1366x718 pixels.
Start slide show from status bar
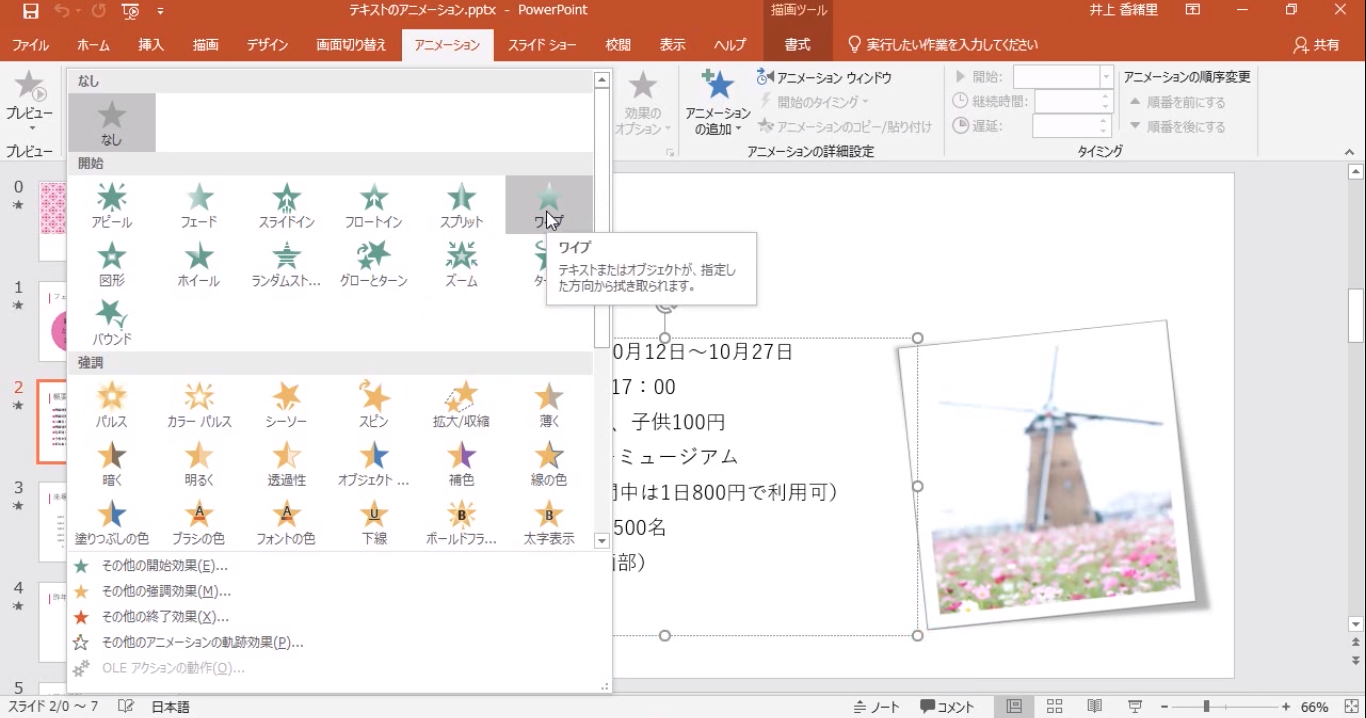point(1135,707)
